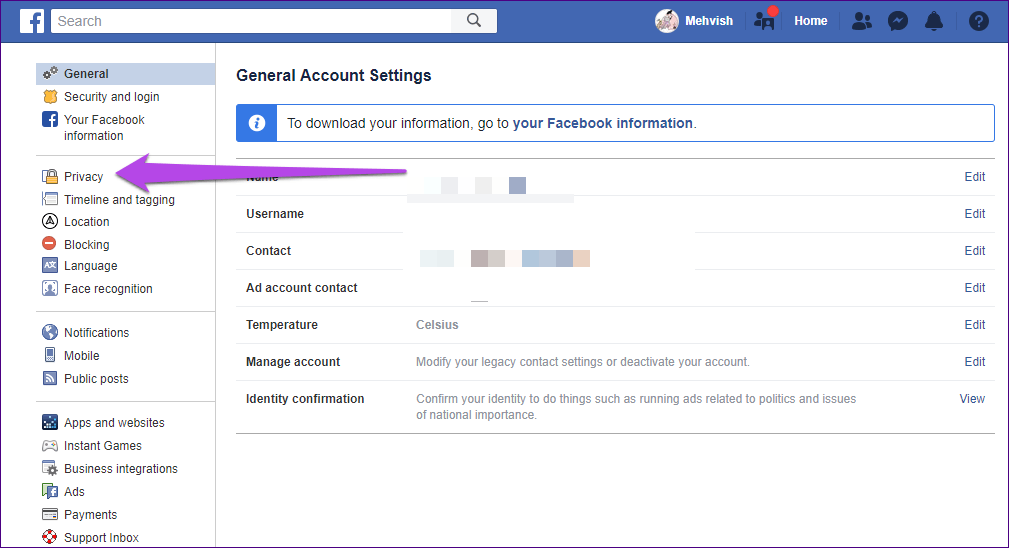Open notifications bell icon

coord(934,21)
